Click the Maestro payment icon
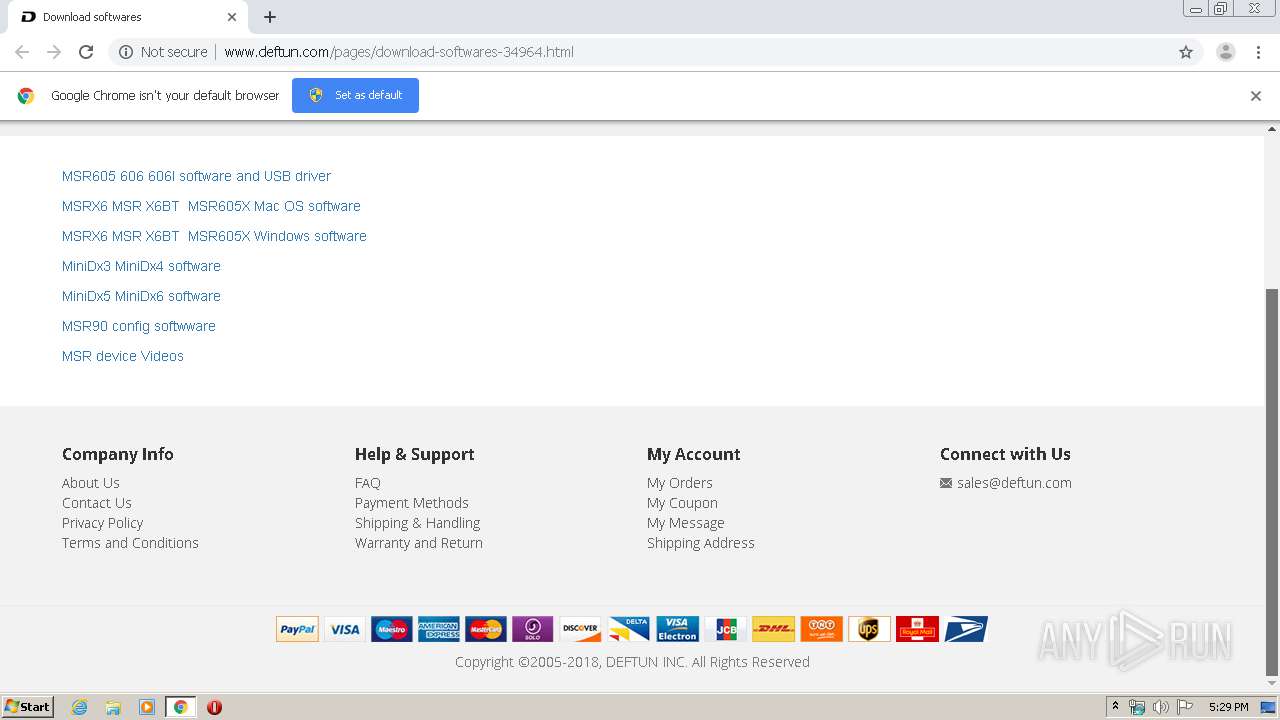 click(x=392, y=629)
